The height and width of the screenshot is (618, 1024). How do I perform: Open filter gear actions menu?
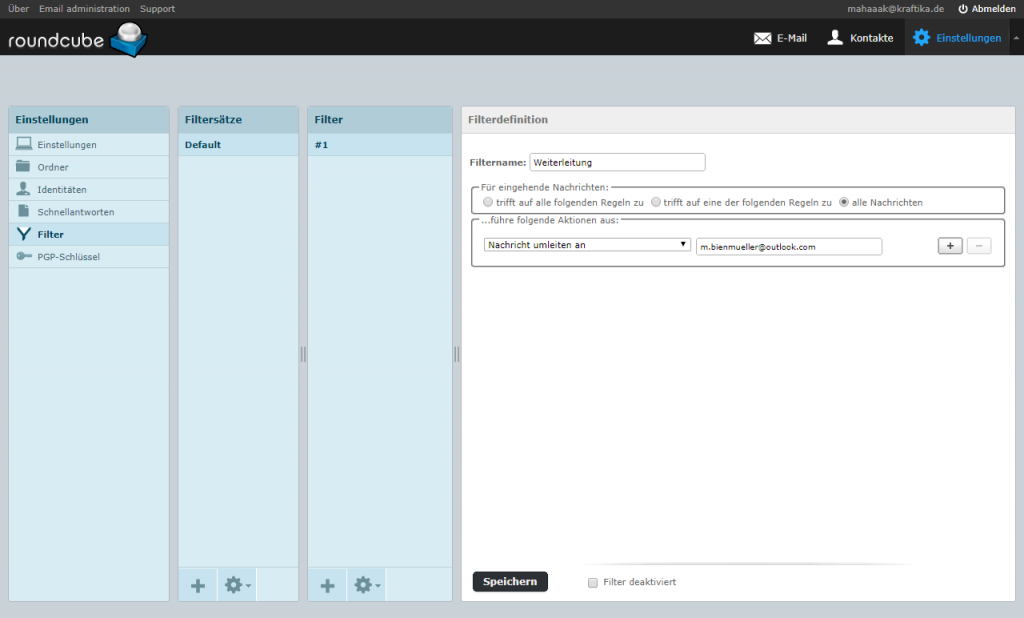point(367,585)
